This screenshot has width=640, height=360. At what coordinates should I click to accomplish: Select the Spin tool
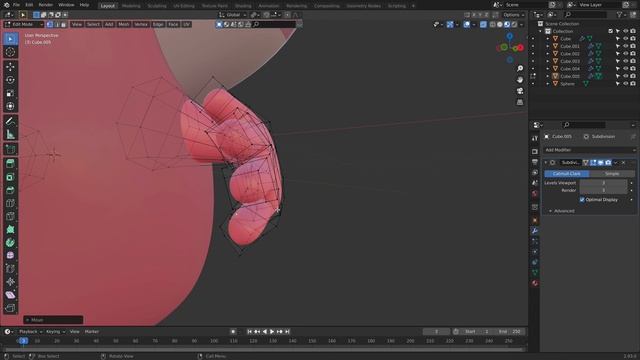pyautogui.click(x=10, y=242)
